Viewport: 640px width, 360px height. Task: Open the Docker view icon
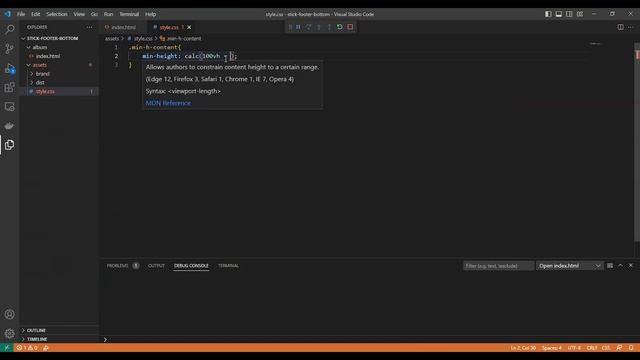[x=9, y=126]
